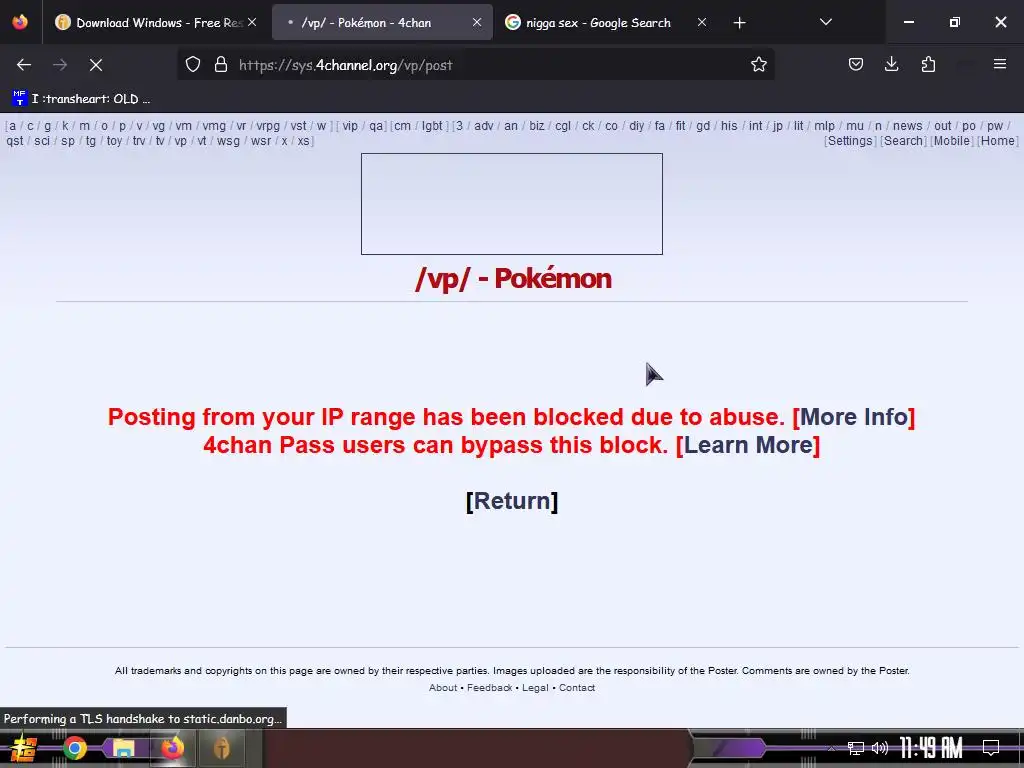Go back using the browser back arrow
The height and width of the screenshot is (768, 1024).
click(x=24, y=65)
